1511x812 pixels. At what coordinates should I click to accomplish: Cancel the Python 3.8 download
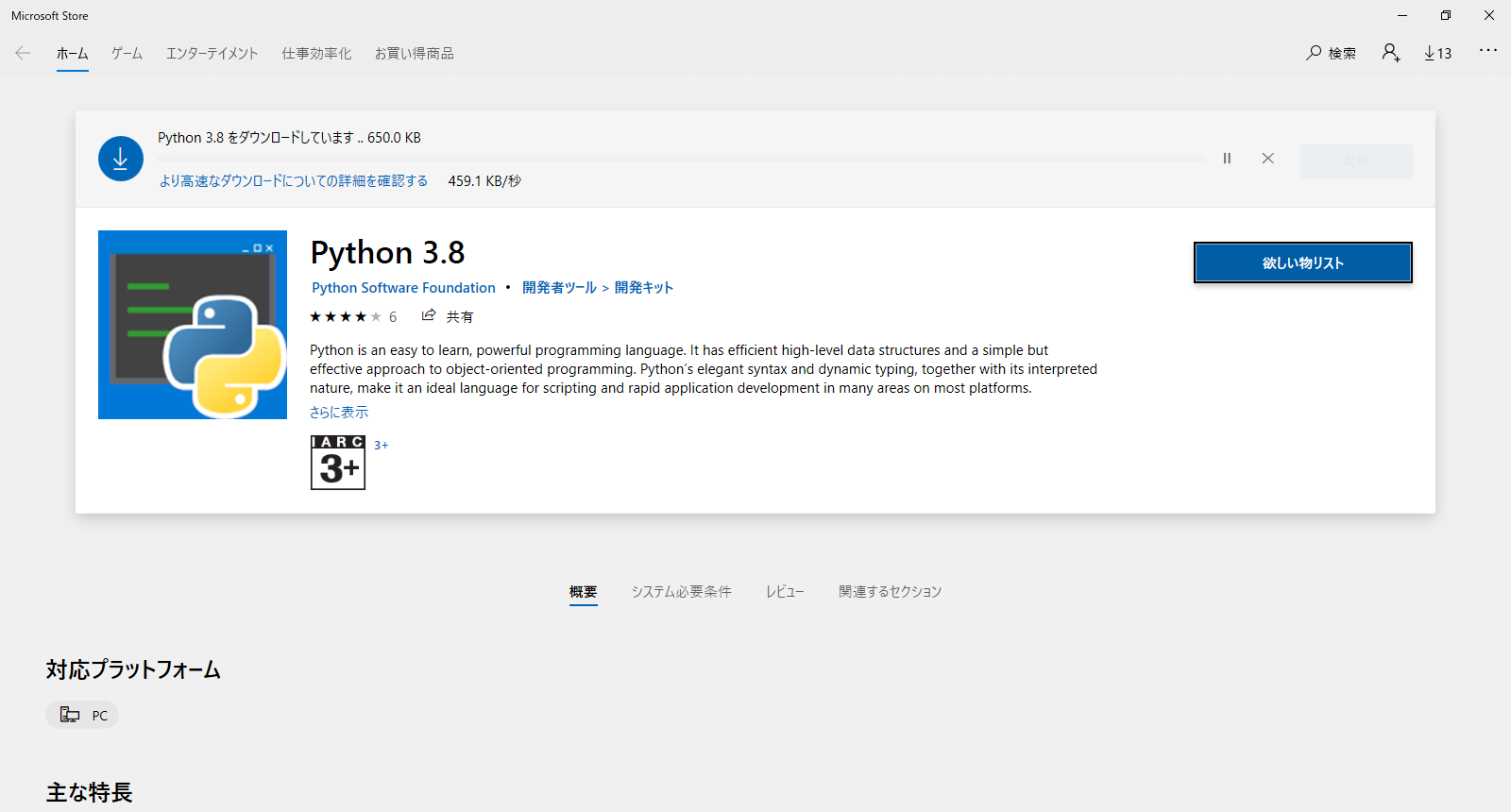[1268, 159]
